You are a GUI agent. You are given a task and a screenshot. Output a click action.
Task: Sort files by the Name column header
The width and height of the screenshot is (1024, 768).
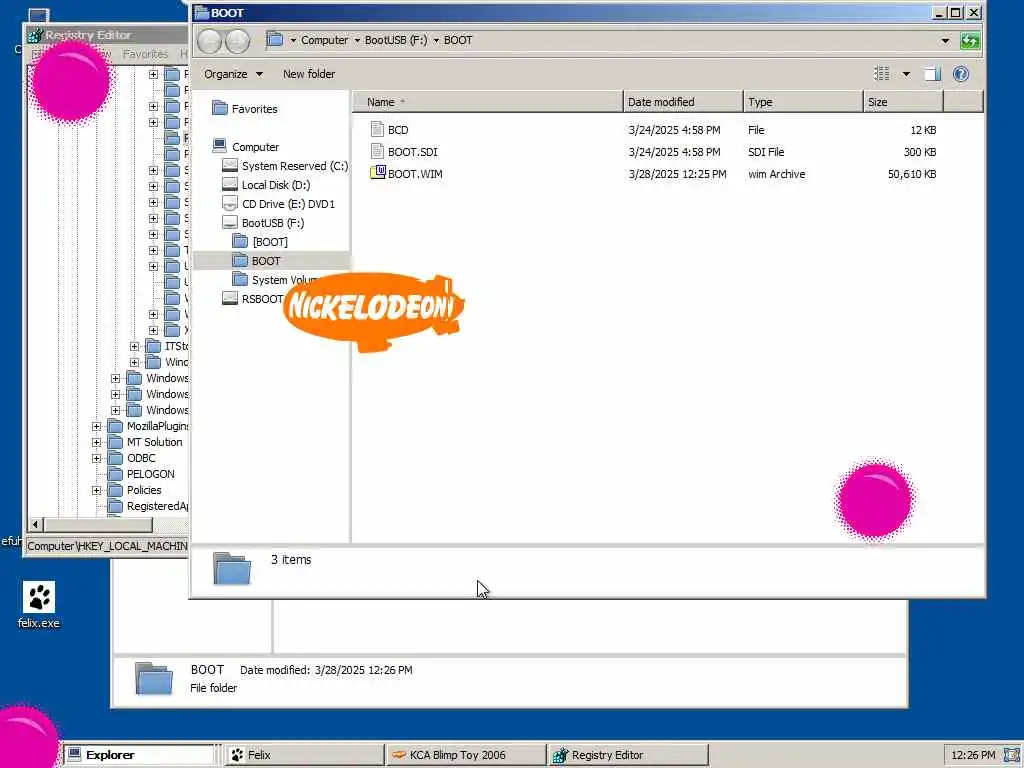click(x=488, y=102)
